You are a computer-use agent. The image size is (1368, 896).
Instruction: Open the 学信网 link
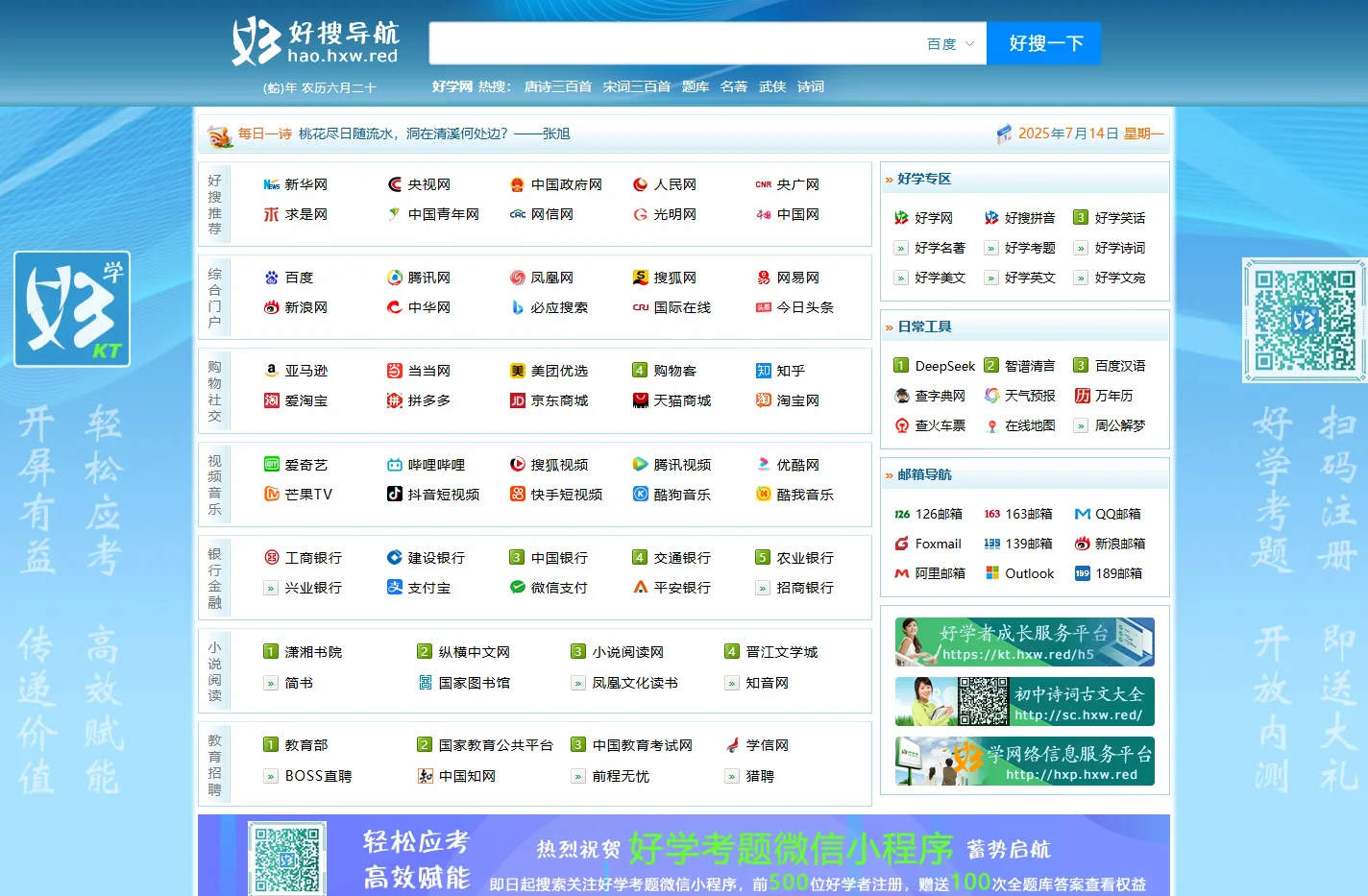click(768, 745)
